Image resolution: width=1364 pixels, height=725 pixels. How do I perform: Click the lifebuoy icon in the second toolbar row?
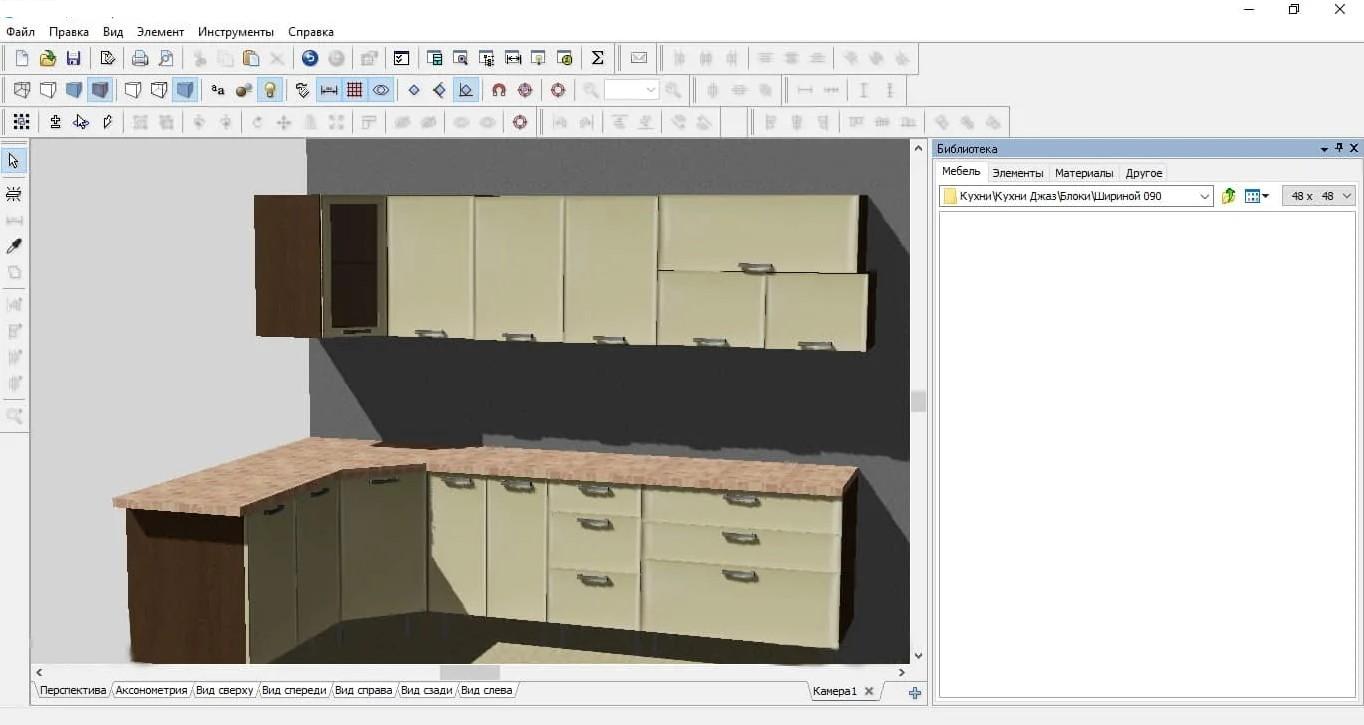click(558, 90)
